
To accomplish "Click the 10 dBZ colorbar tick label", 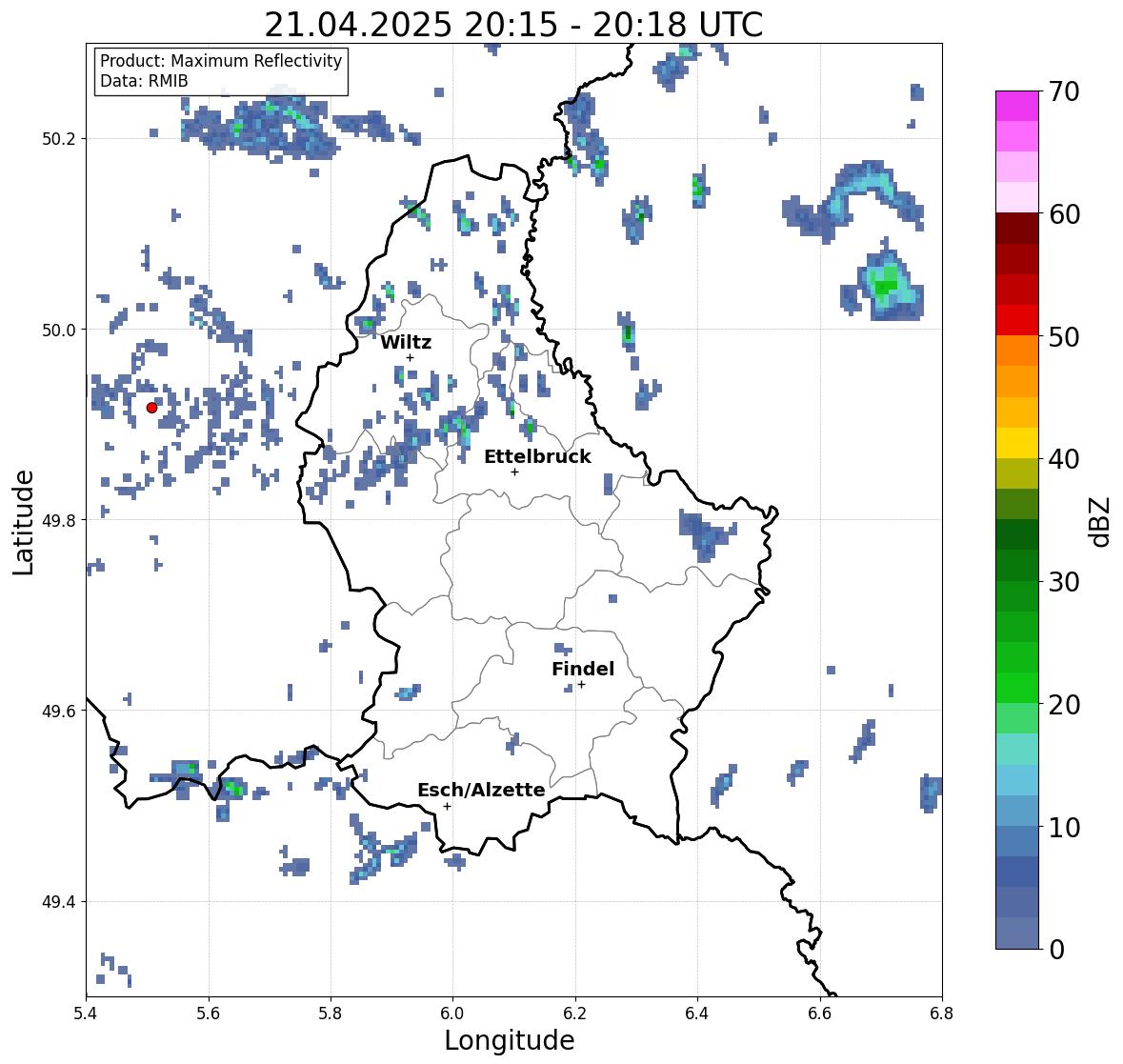I will click(1064, 828).
